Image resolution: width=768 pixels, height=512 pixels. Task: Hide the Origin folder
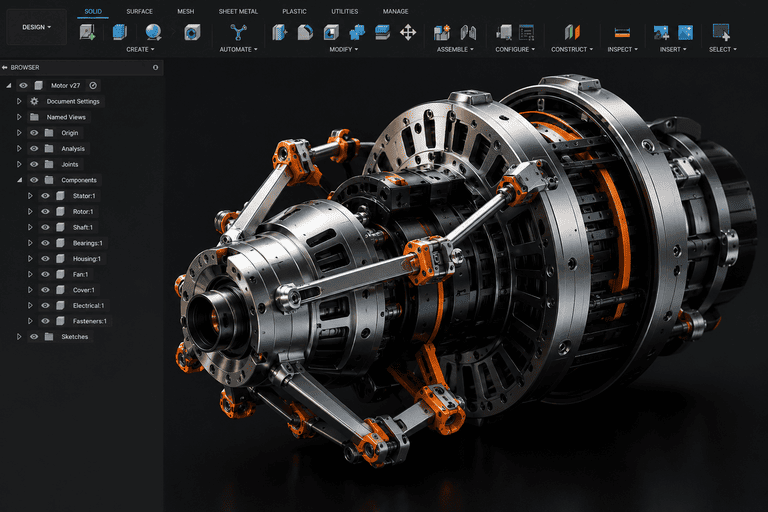(34, 133)
